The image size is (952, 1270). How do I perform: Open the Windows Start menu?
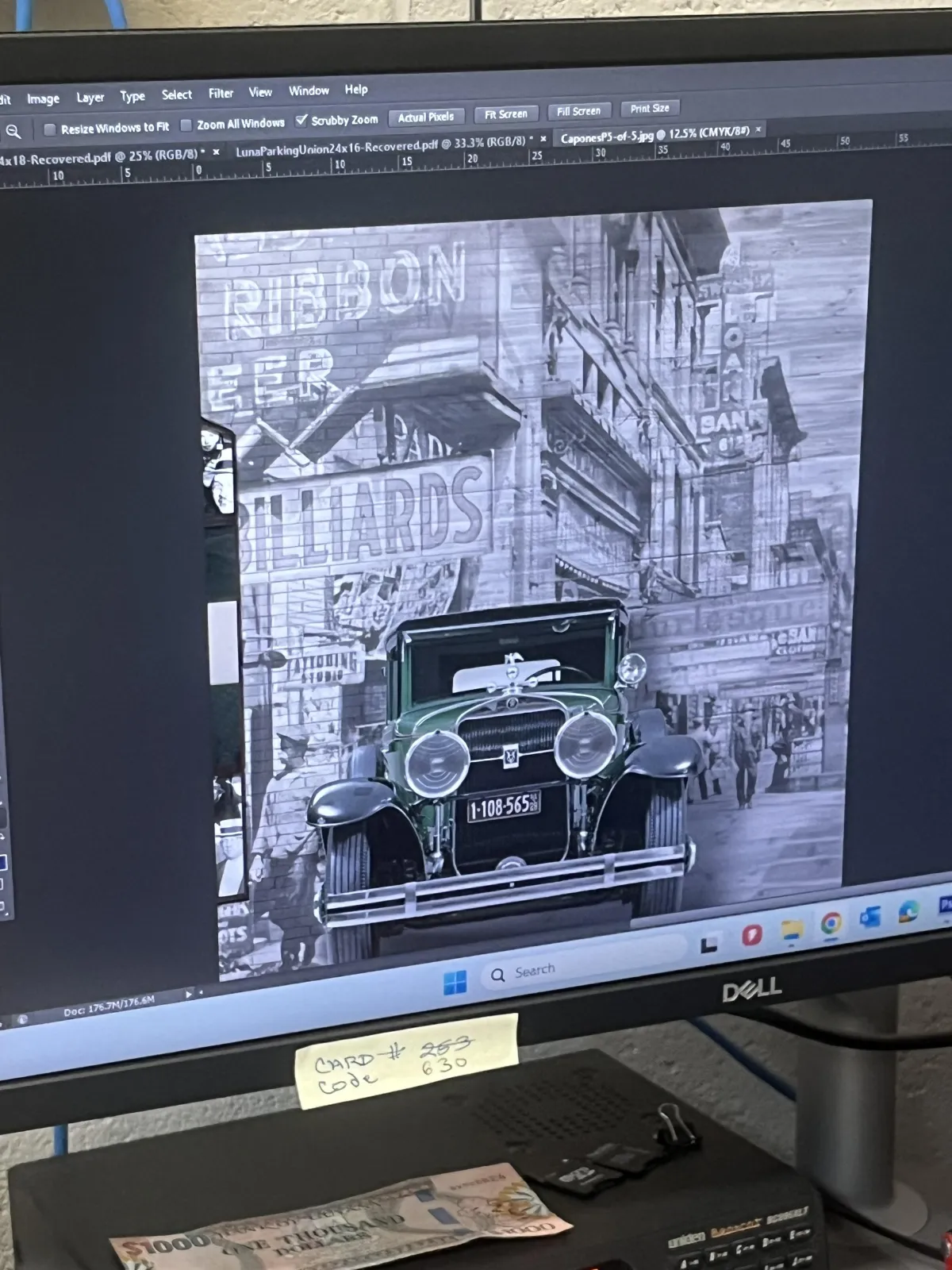click(x=455, y=983)
